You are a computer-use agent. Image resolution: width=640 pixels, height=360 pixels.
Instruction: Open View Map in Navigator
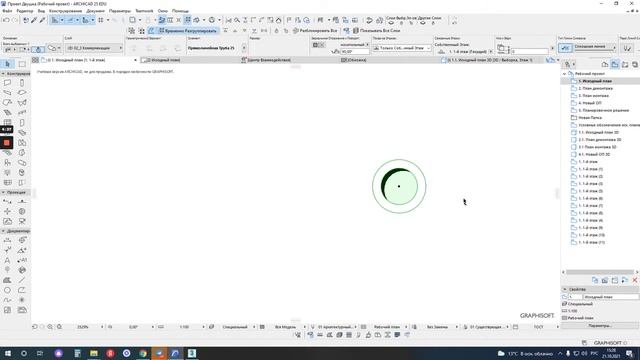click(615, 64)
